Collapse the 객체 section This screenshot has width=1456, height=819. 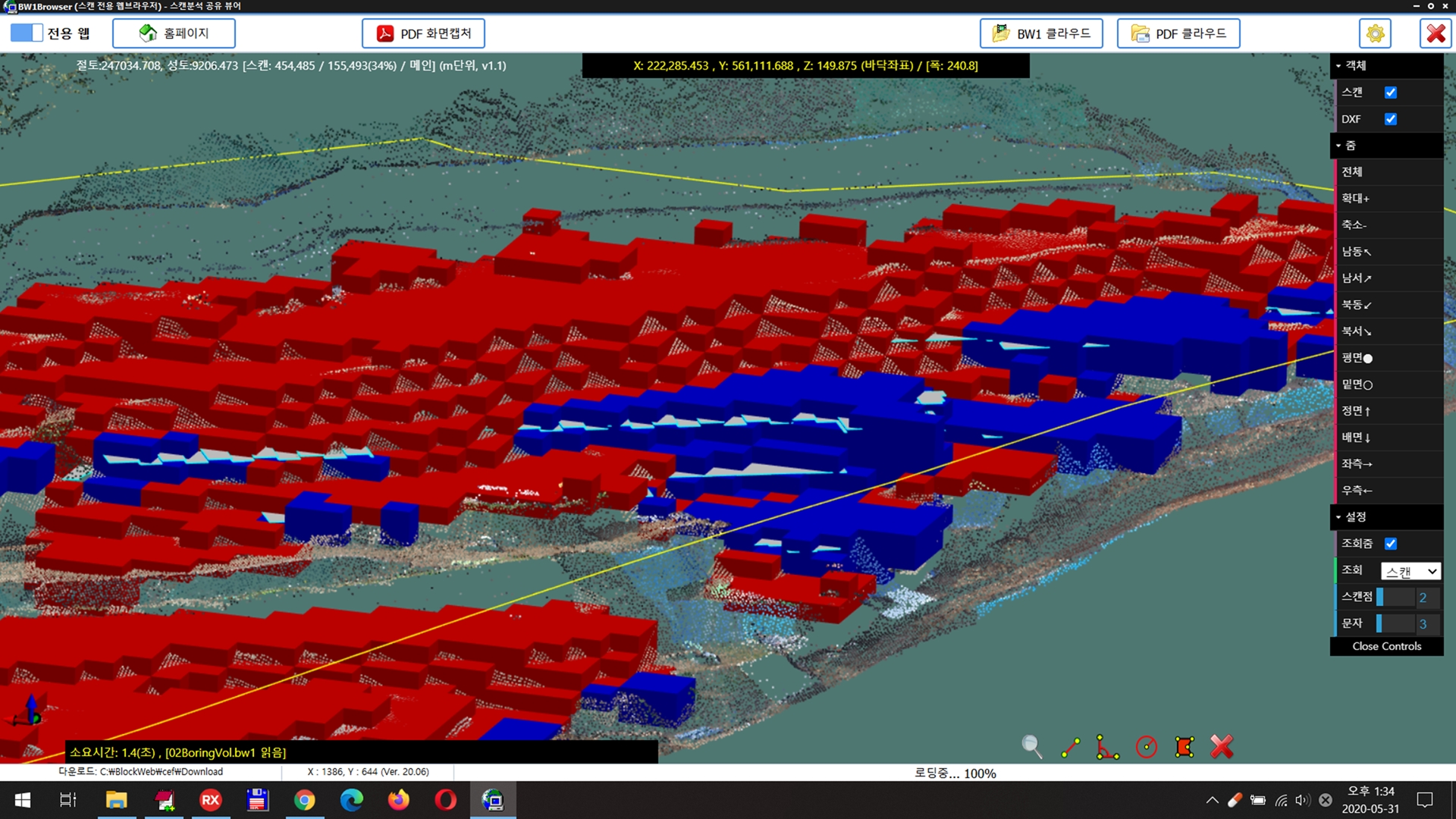pos(1356,66)
